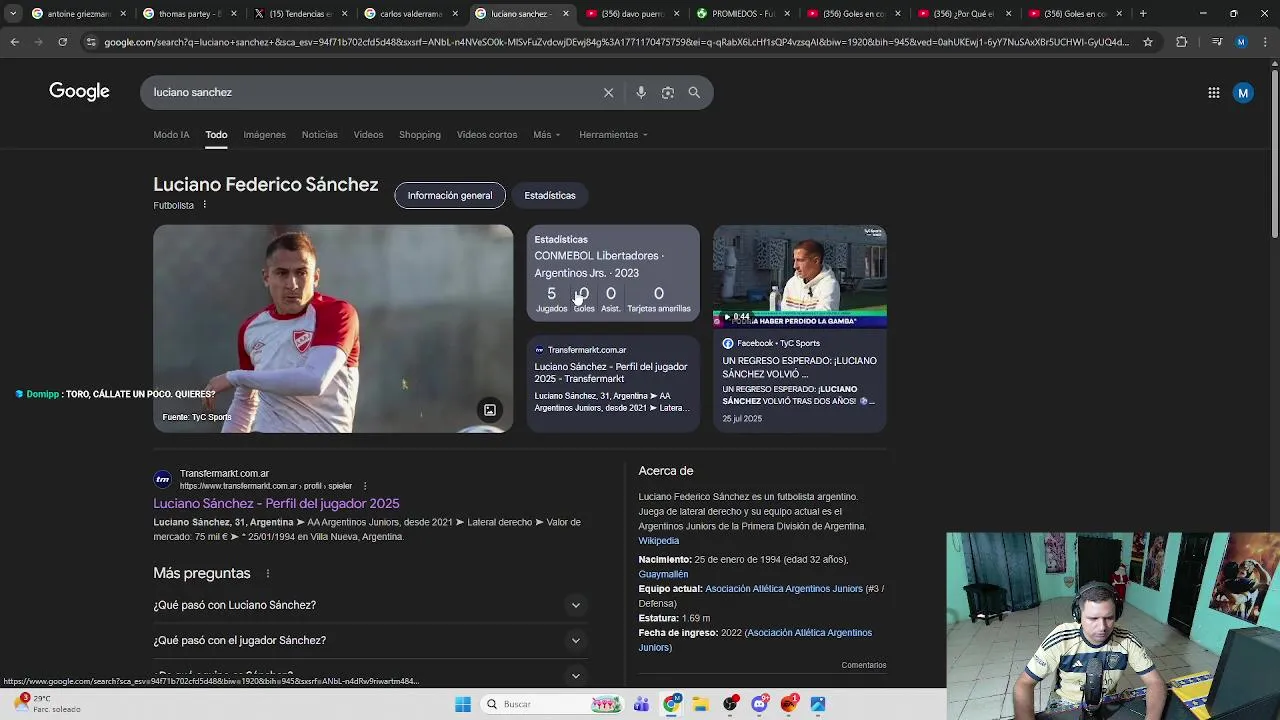Play the TyC Sports video thumbnail

800,277
